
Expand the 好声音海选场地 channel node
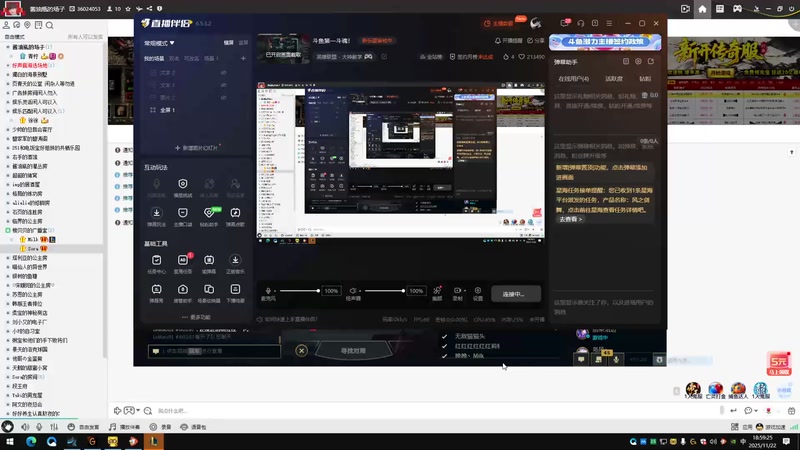[x=8, y=65]
